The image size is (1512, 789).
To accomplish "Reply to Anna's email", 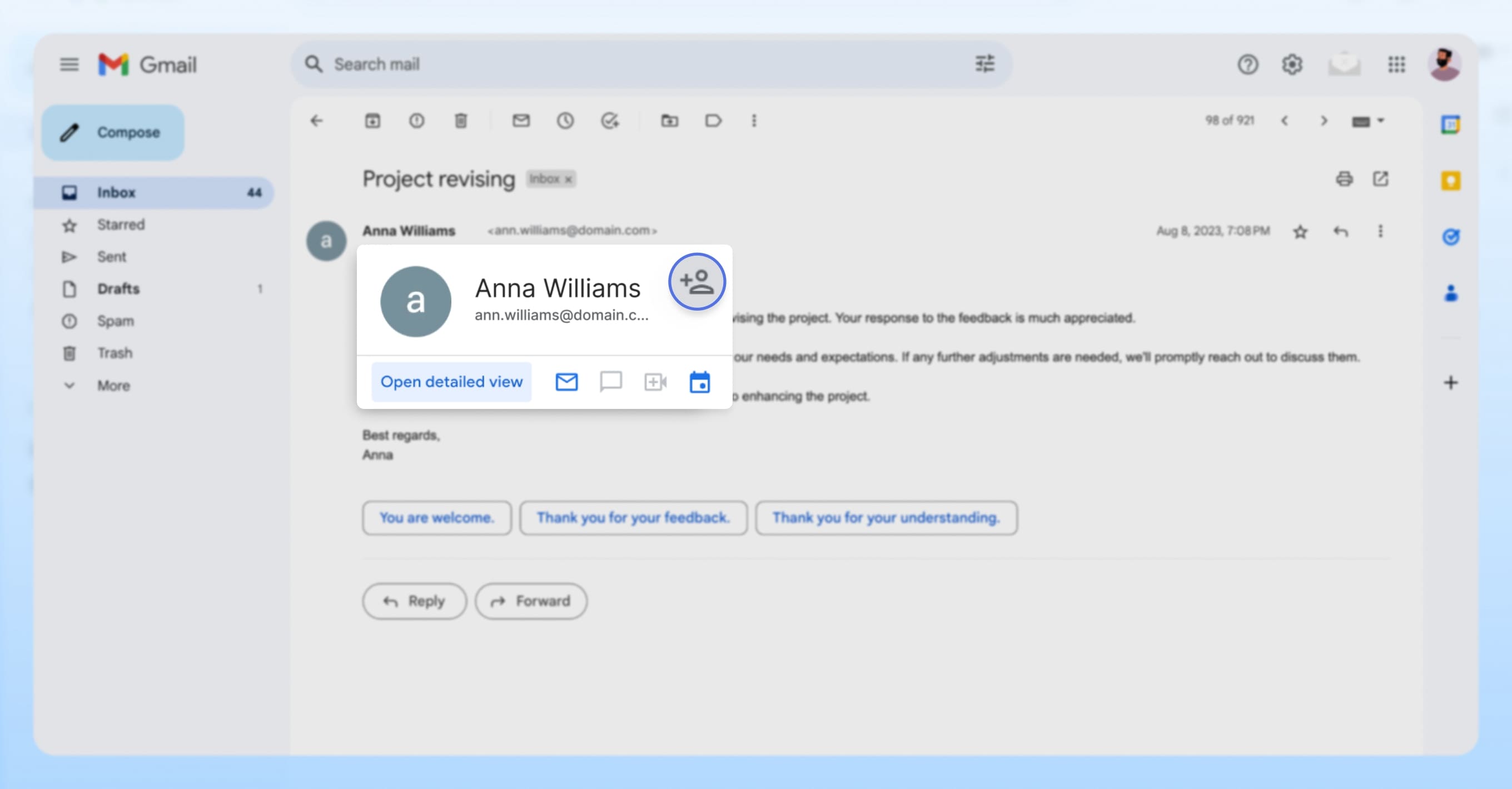I will pos(414,601).
